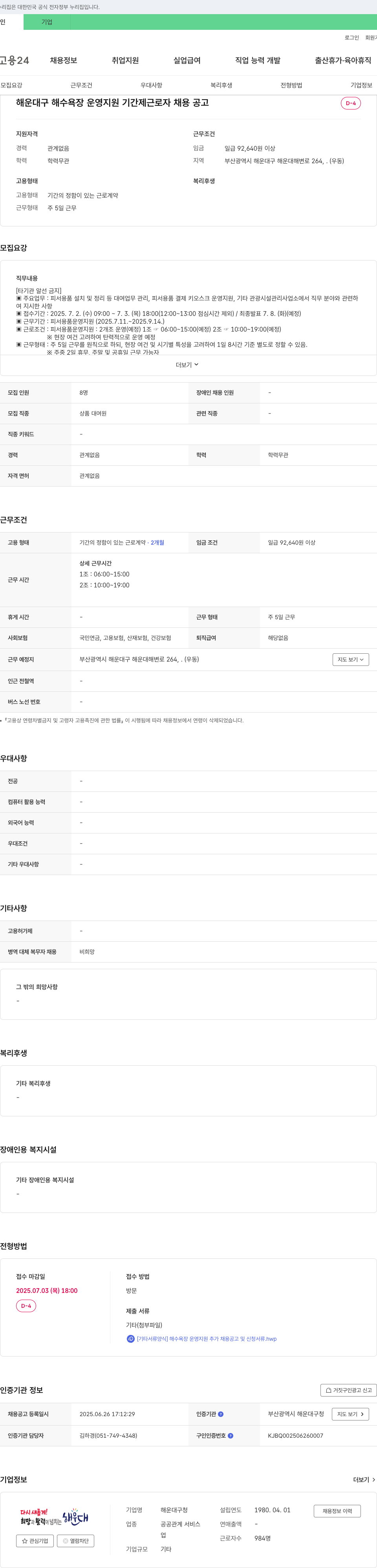This screenshot has height=1568, width=377.
Task: Click the 구인인증번호 help icon
Action: click(230, 1435)
